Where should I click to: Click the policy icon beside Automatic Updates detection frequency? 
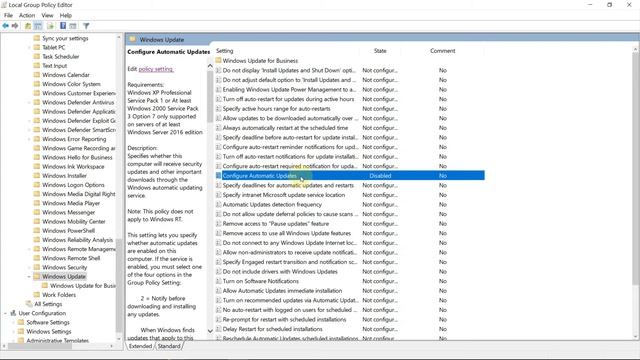pyautogui.click(x=218, y=204)
